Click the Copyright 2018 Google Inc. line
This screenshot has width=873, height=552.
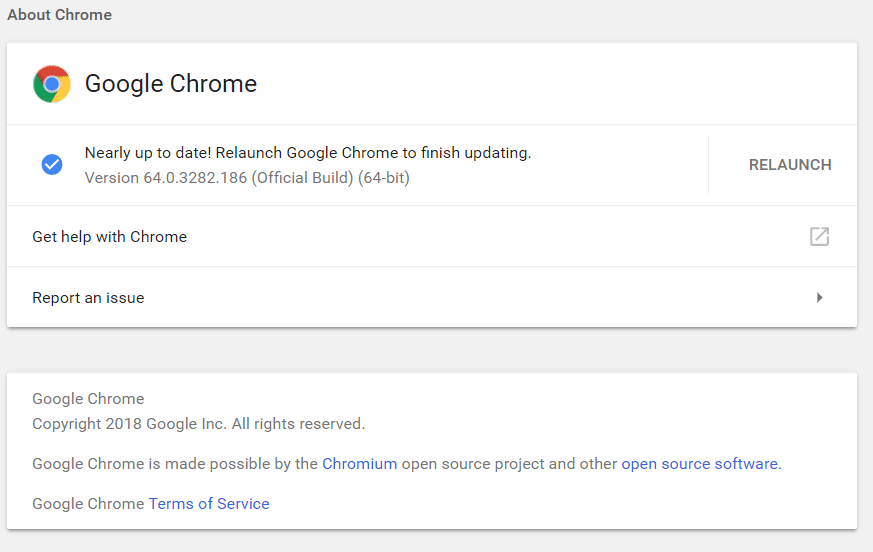[198, 424]
